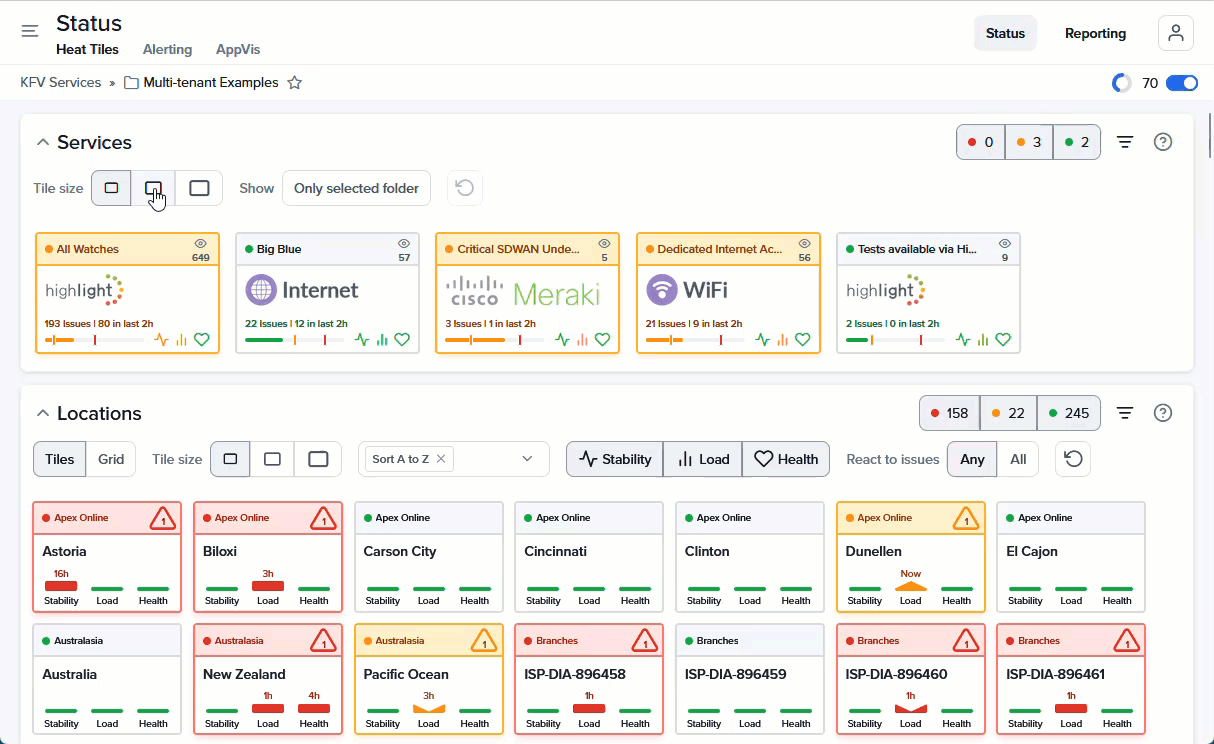Switch to the Alerting tab
Image resolution: width=1214 pixels, height=744 pixels.
point(167,49)
